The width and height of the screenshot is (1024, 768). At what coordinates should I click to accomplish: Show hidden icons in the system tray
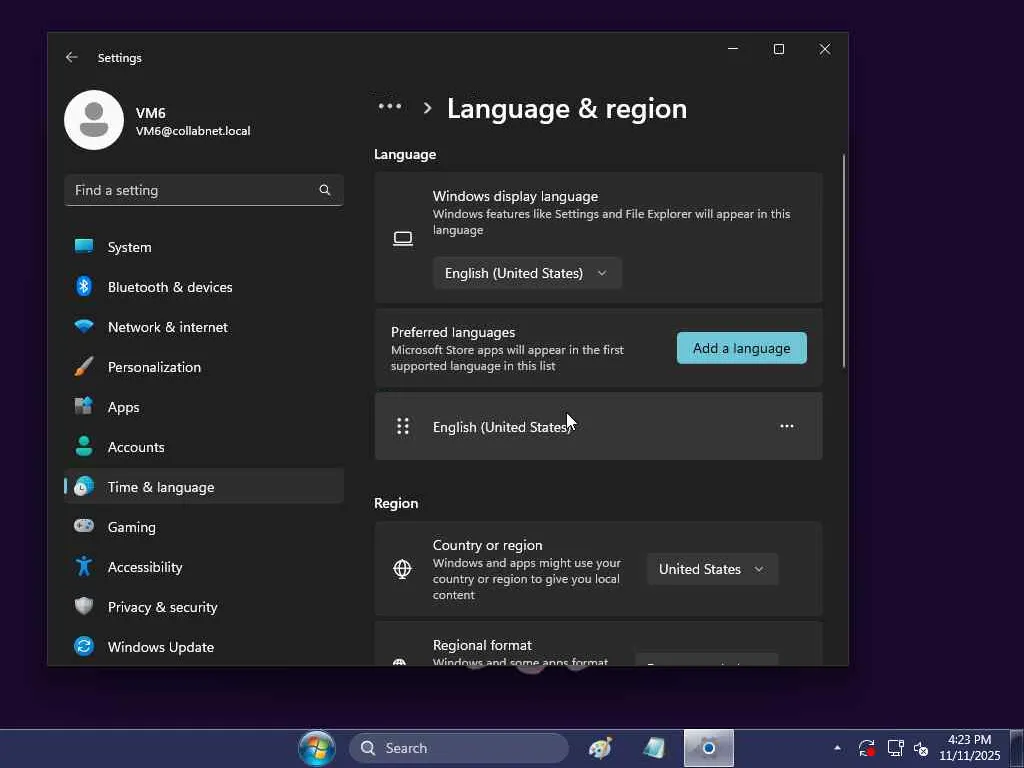[x=837, y=748]
